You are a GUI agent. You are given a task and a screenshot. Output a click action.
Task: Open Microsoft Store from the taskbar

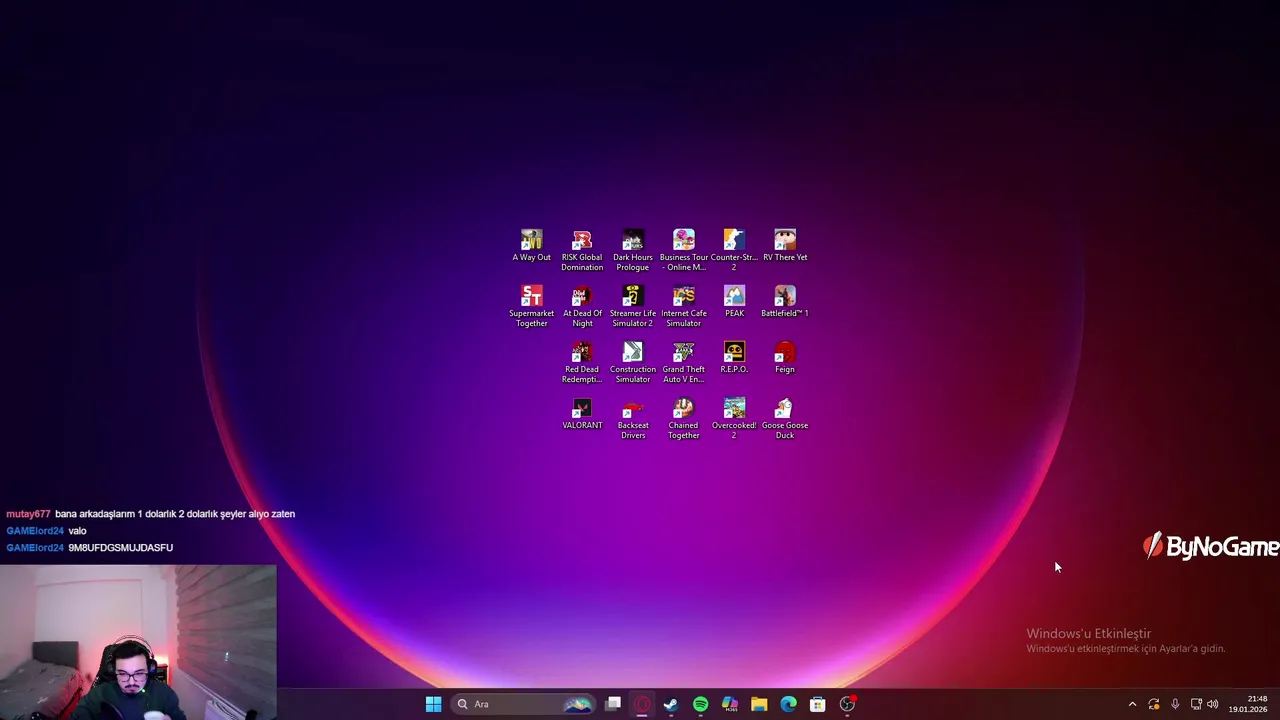click(x=817, y=704)
